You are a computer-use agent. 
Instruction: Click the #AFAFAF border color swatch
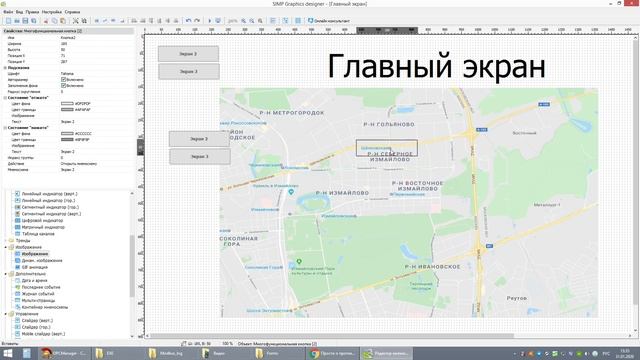pyautogui.click(x=67, y=110)
